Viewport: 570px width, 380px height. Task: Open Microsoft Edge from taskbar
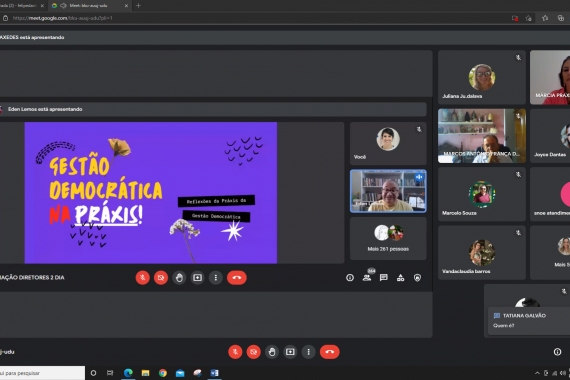click(128, 373)
